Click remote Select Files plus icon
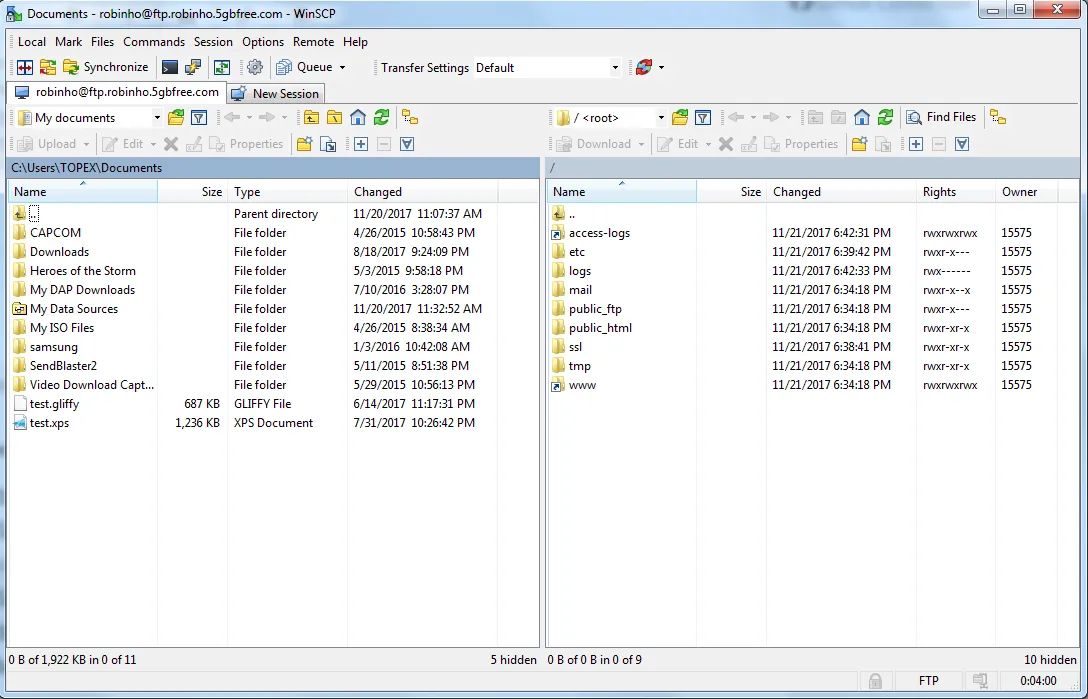This screenshot has width=1088, height=699. click(916, 144)
